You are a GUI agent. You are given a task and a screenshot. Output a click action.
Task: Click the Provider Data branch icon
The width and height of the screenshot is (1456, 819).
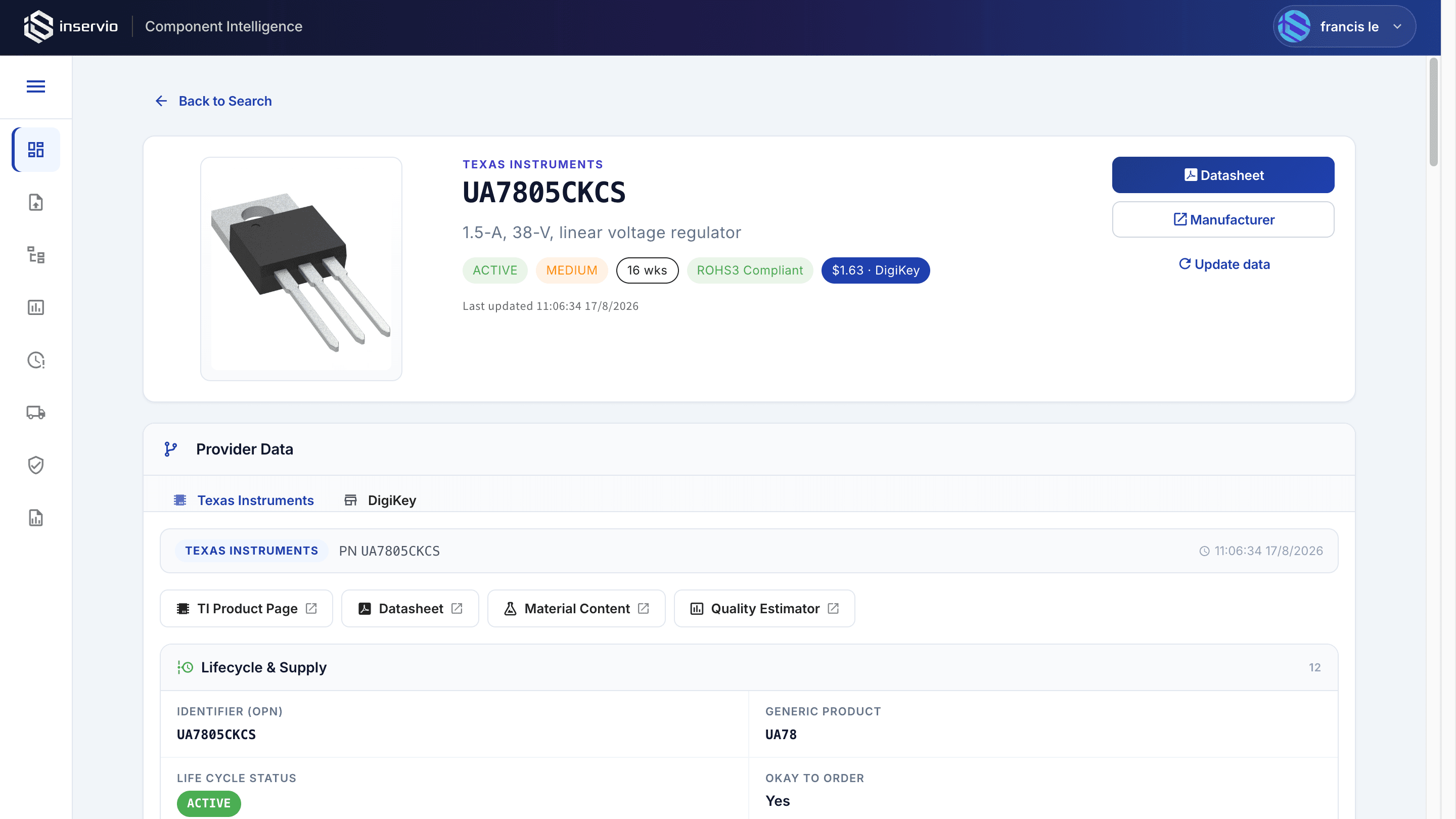(171, 449)
